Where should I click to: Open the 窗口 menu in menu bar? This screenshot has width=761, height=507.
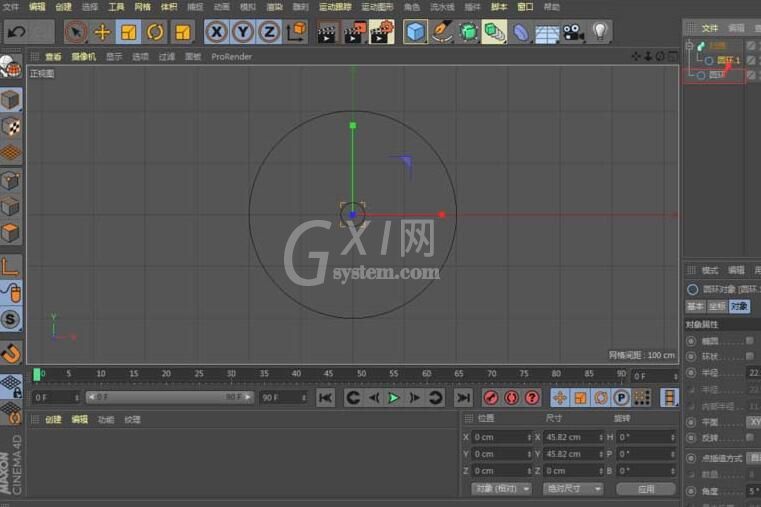coord(525,7)
